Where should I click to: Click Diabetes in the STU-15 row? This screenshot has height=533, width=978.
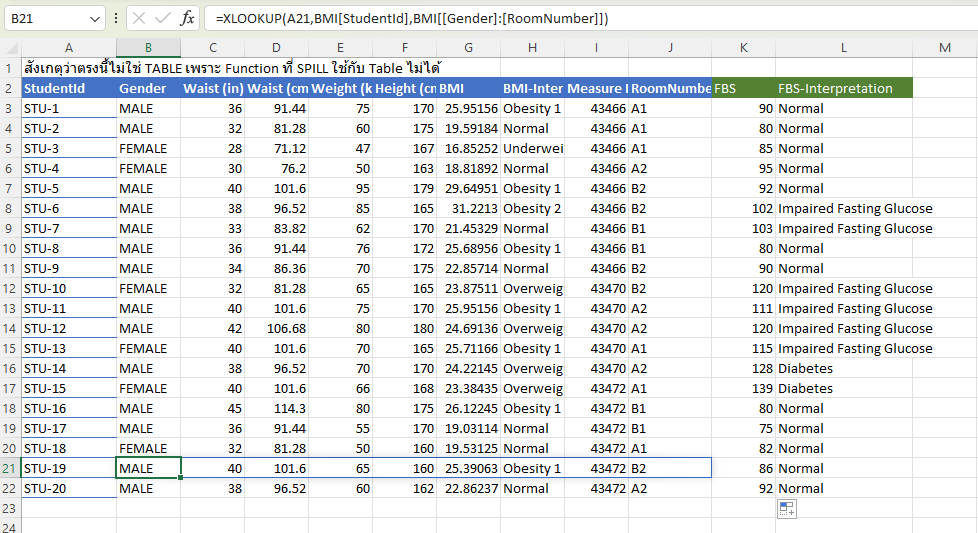tap(844, 388)
